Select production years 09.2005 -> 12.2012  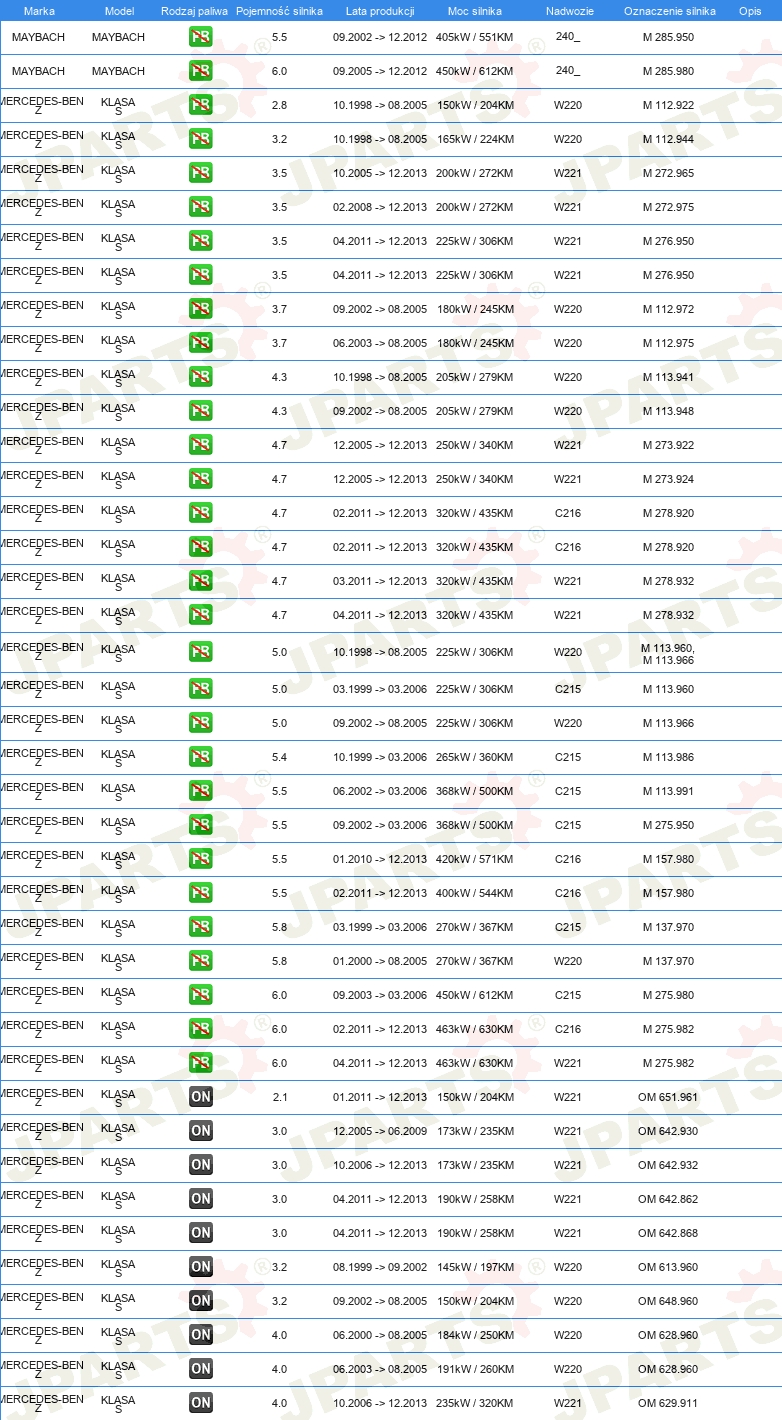(x=380, y=71)
